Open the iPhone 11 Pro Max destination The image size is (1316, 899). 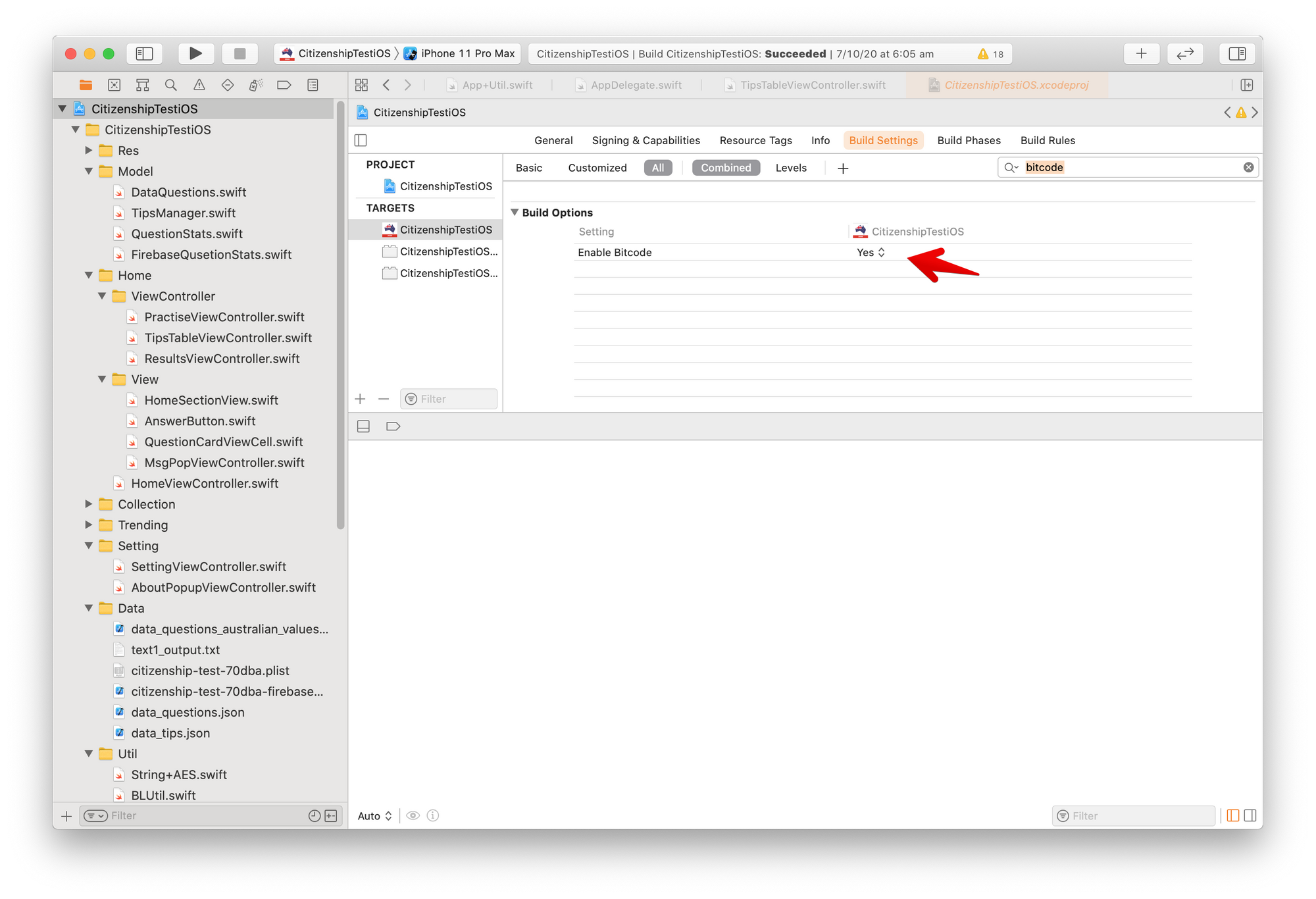459,53
